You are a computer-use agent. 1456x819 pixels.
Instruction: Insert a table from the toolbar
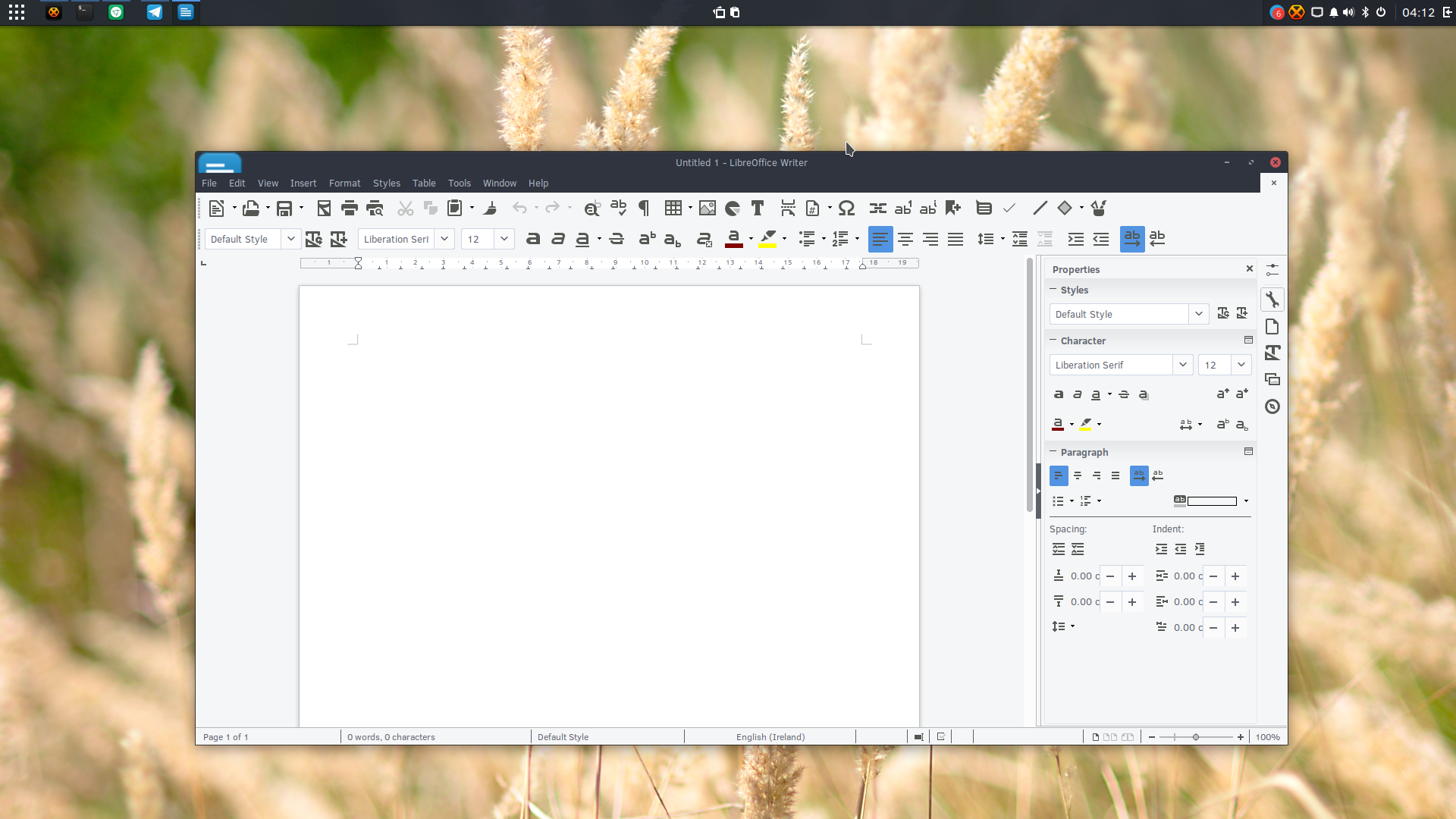coord(673,208)
